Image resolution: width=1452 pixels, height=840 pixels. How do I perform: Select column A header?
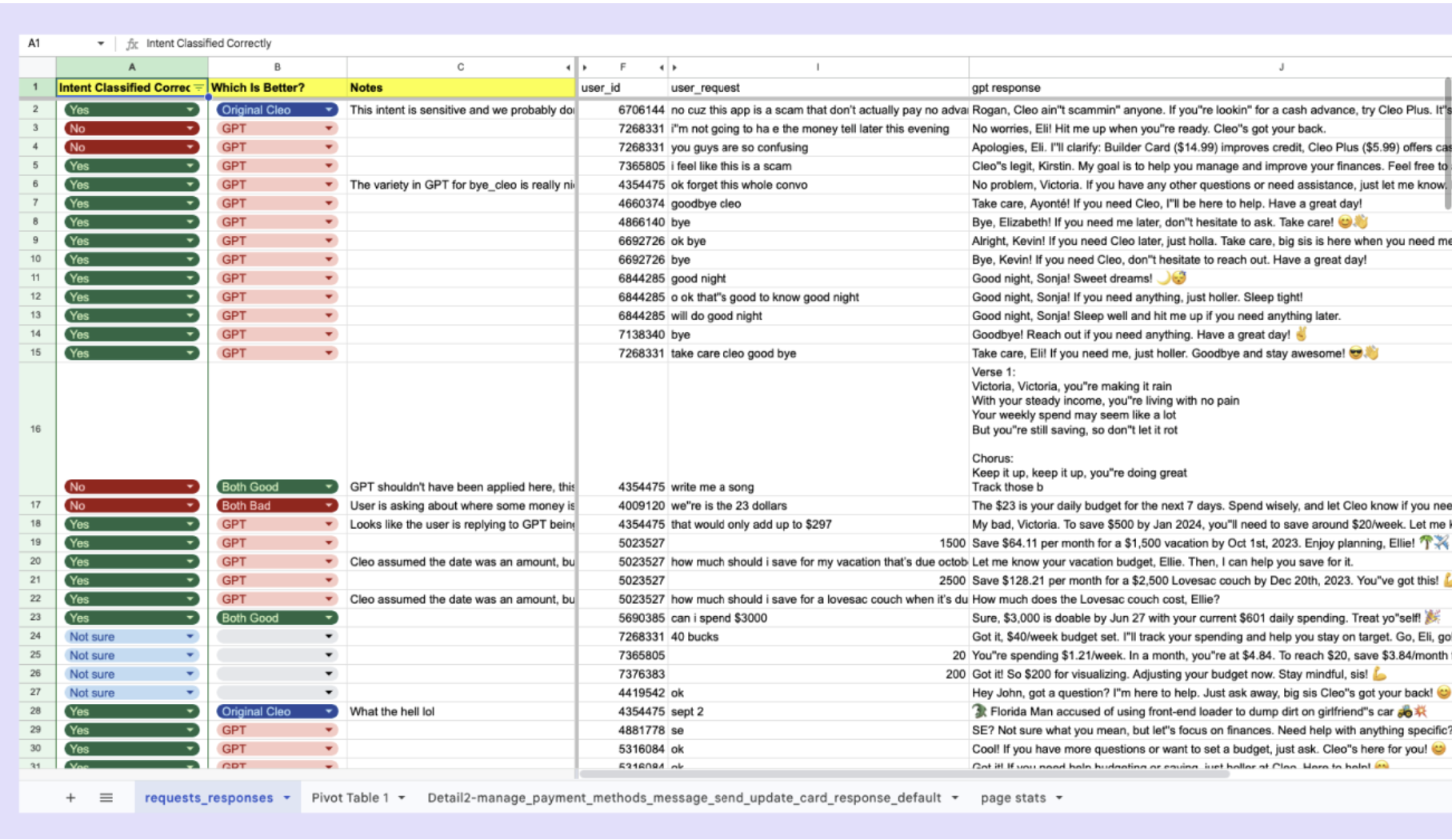(x=132, y=67)
